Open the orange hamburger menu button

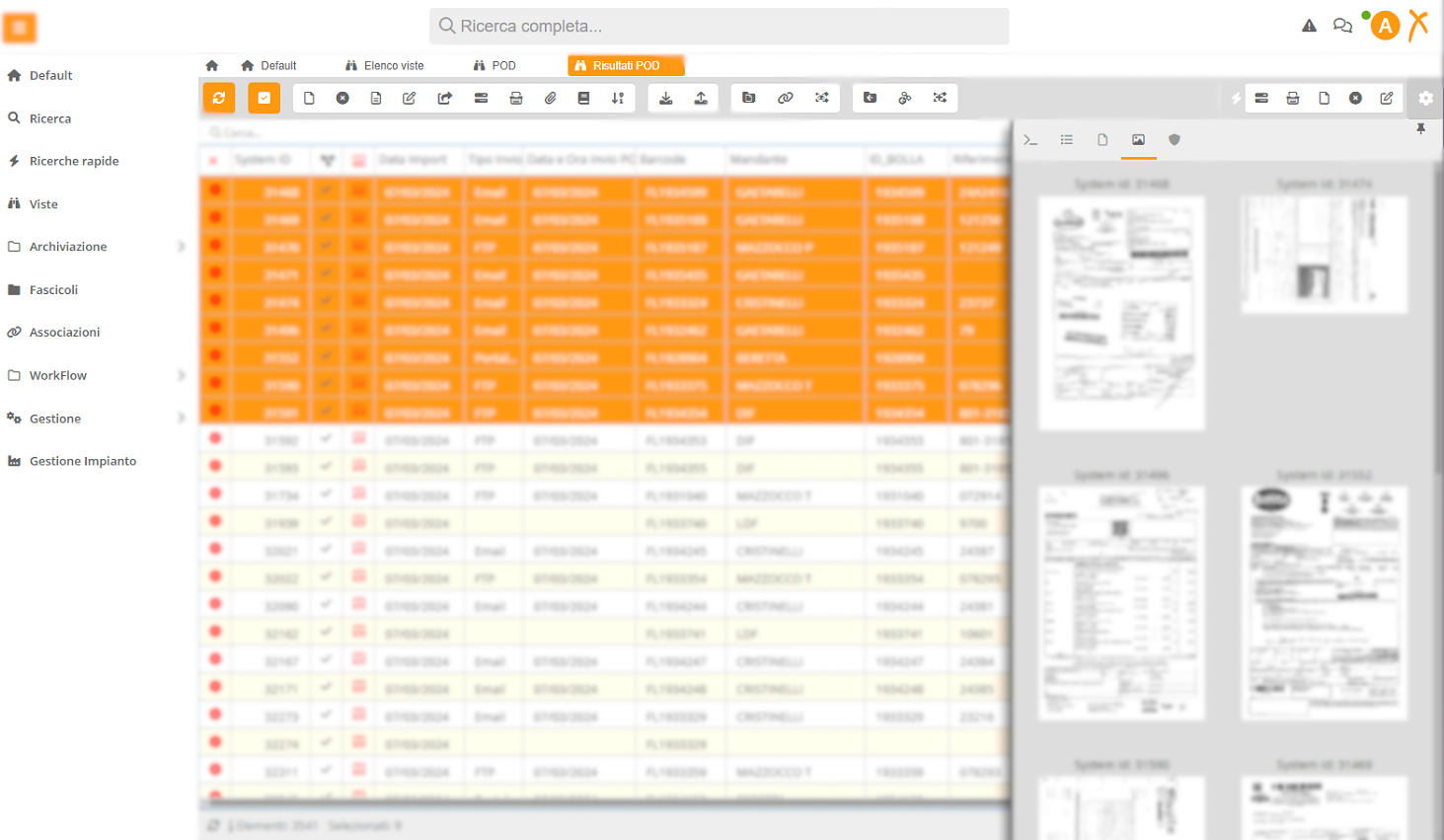[20, 28]
